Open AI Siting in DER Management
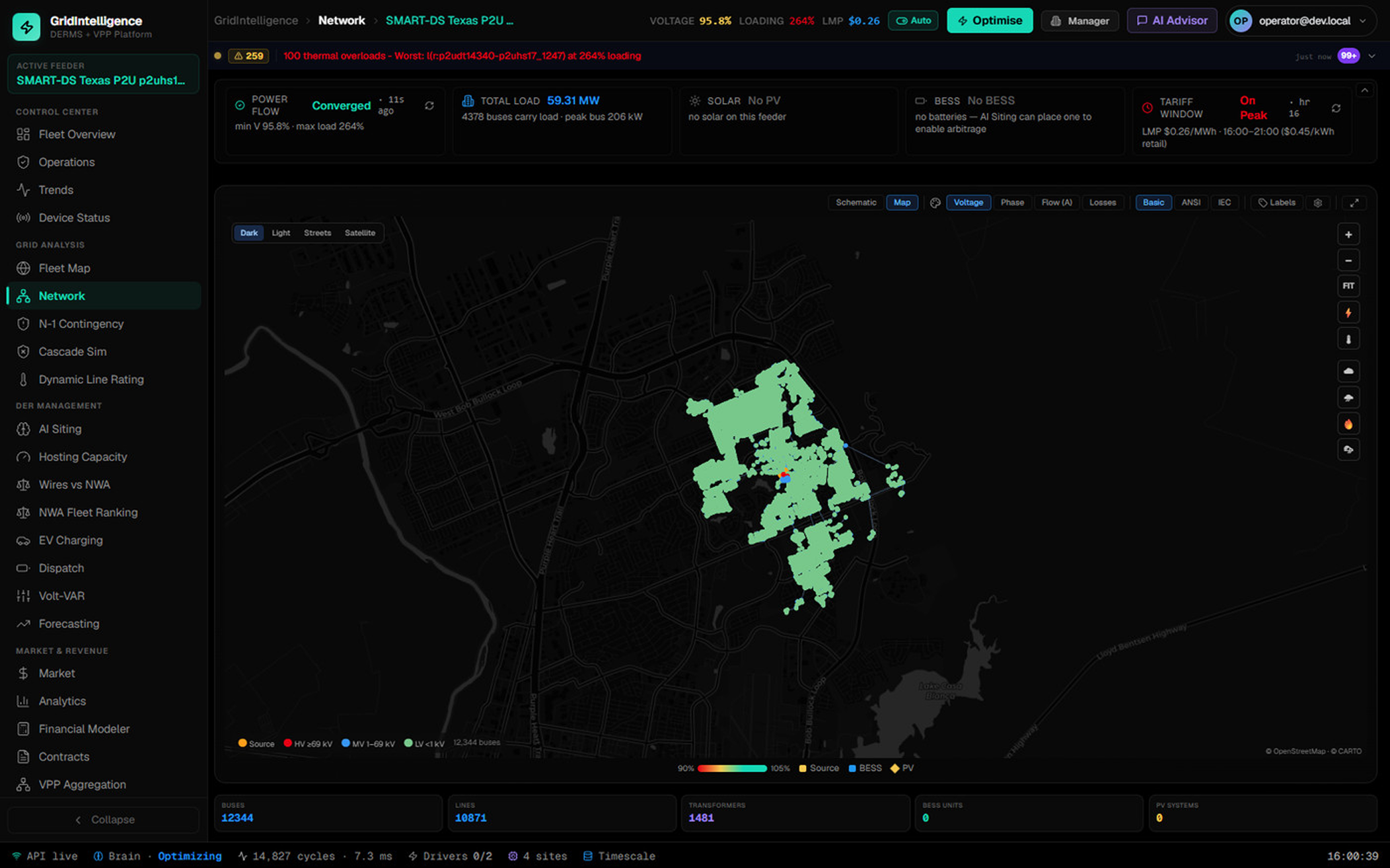 [x=104, y=429]
